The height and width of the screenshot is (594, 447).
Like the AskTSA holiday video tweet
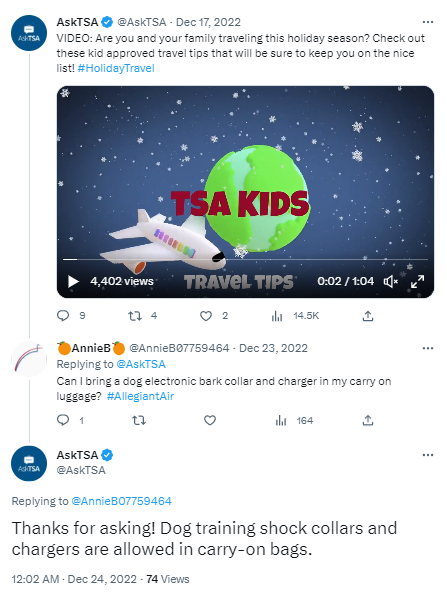click(x=206, y=316)
